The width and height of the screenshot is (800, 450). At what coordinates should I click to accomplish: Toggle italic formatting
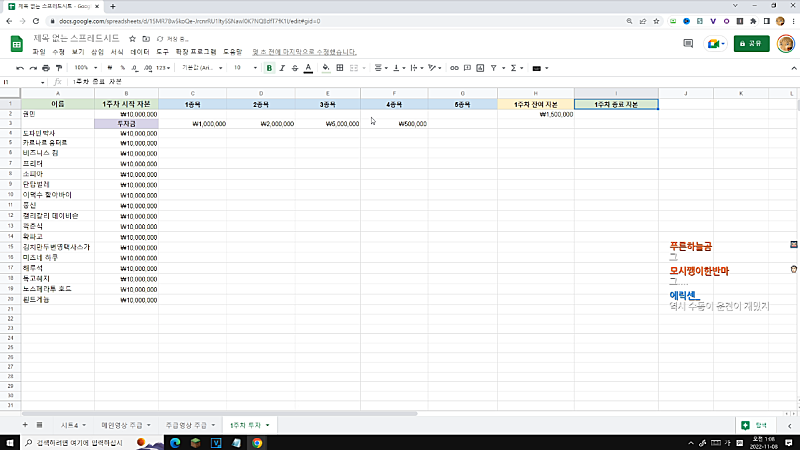click(x=282, y=68)
